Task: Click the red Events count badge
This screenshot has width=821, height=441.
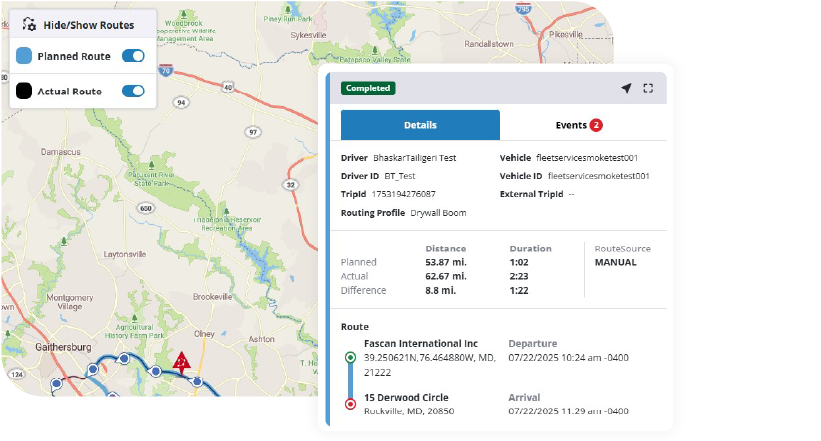Action: [596, 125]
